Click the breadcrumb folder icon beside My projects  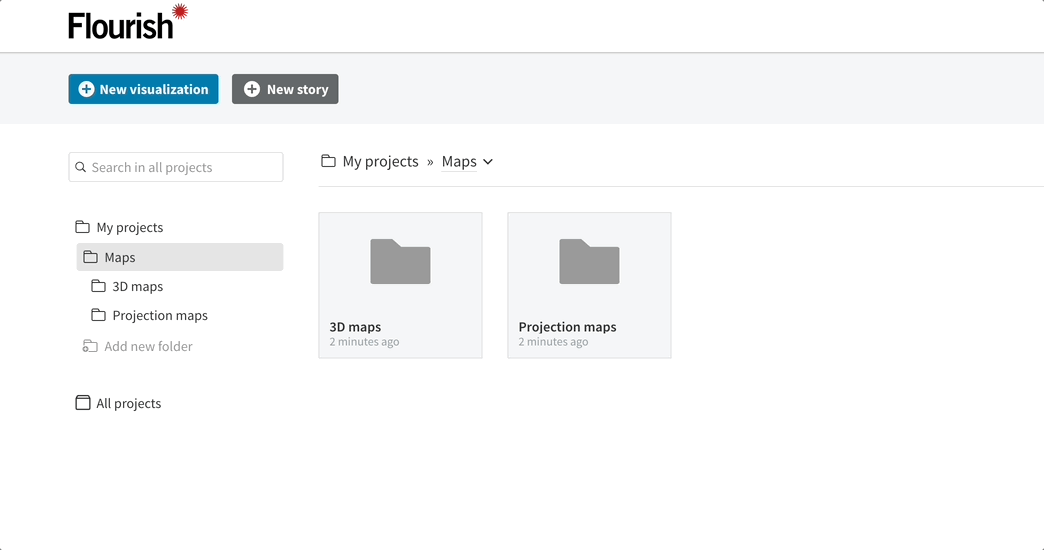coord(328,161)
